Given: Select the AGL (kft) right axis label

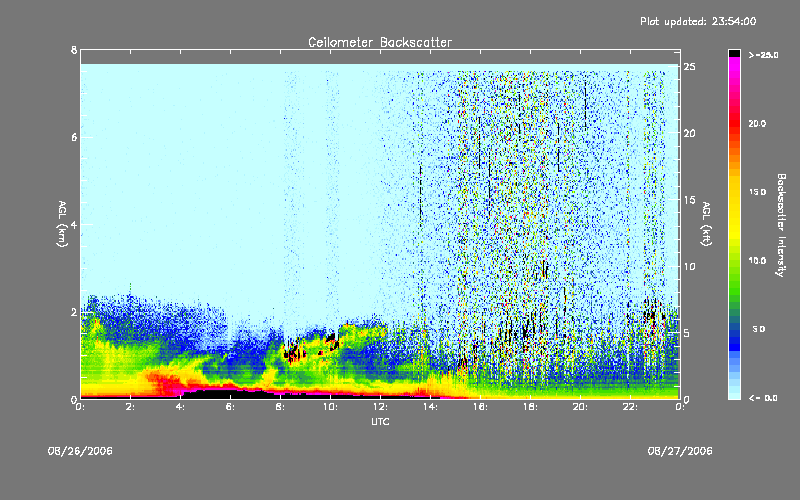Looking at the screenshot, I should click(706, 224).
